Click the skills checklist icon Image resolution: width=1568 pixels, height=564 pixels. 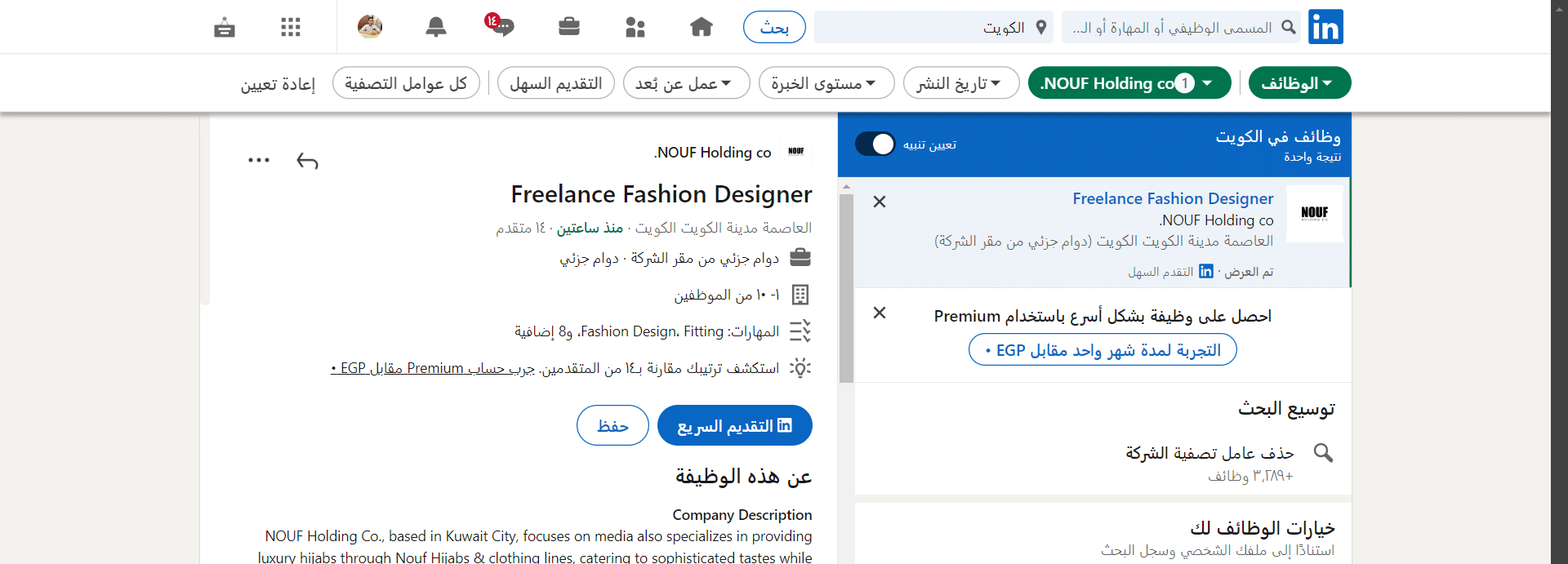(x=800, y=331)
